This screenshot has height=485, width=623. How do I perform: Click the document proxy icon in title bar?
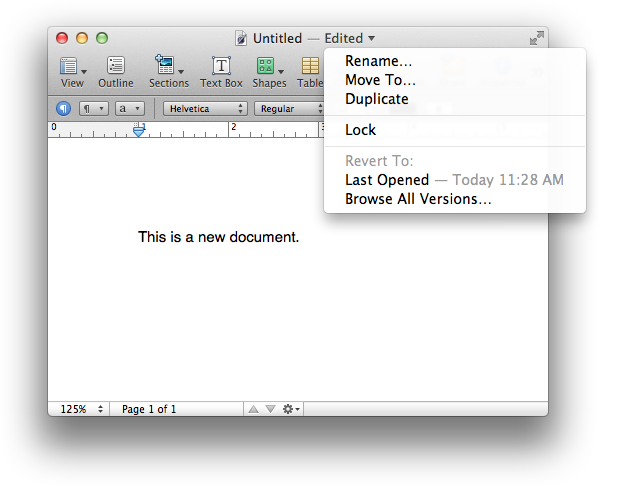coord(241,38)
